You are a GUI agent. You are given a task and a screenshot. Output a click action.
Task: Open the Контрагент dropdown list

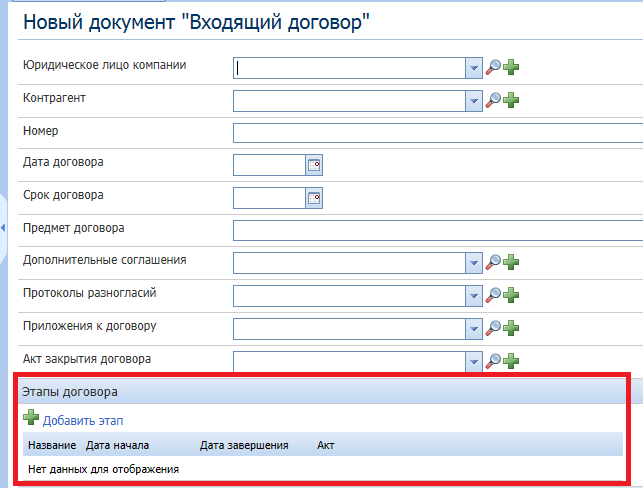click(x=474, y=100)
